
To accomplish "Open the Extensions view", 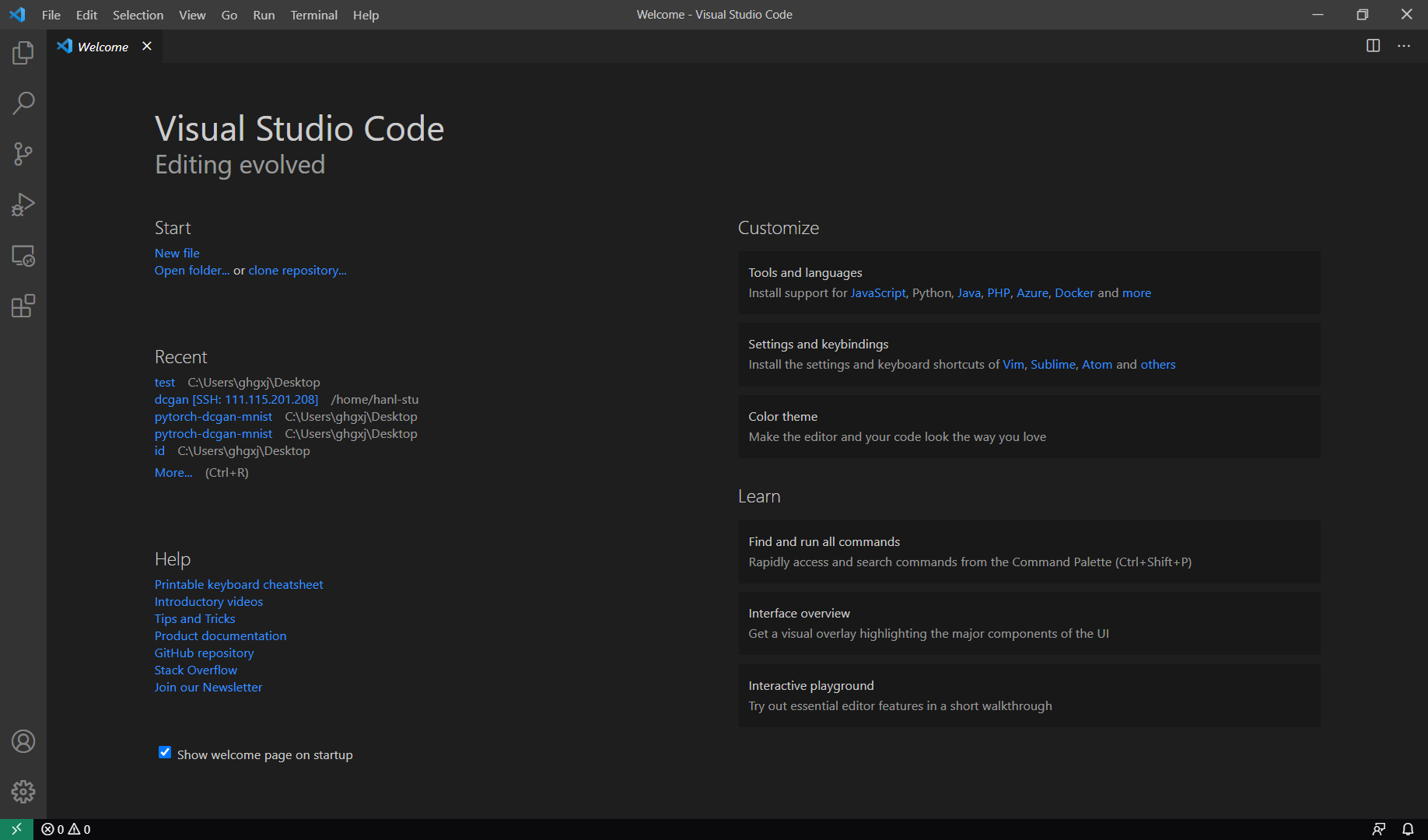I will (x=23, y=306).
